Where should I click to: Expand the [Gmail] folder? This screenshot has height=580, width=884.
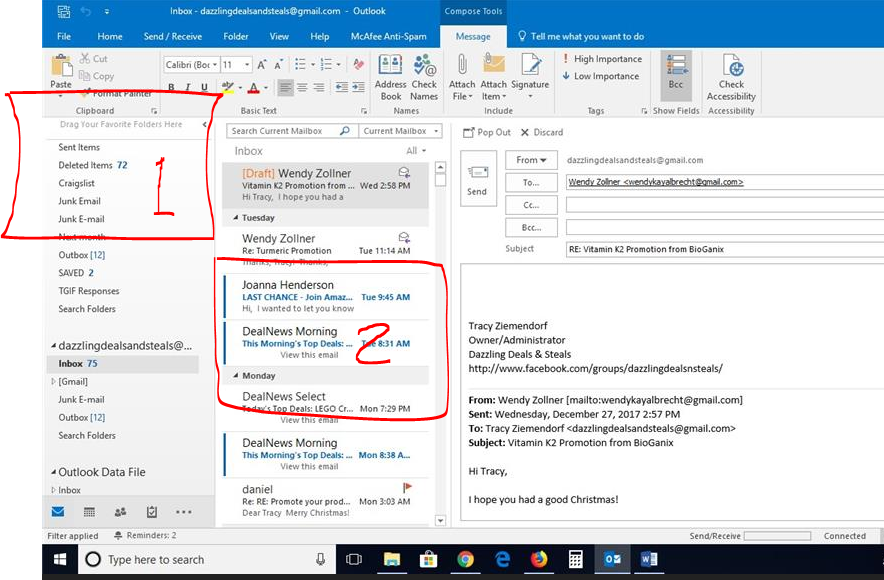pos(54,382)
